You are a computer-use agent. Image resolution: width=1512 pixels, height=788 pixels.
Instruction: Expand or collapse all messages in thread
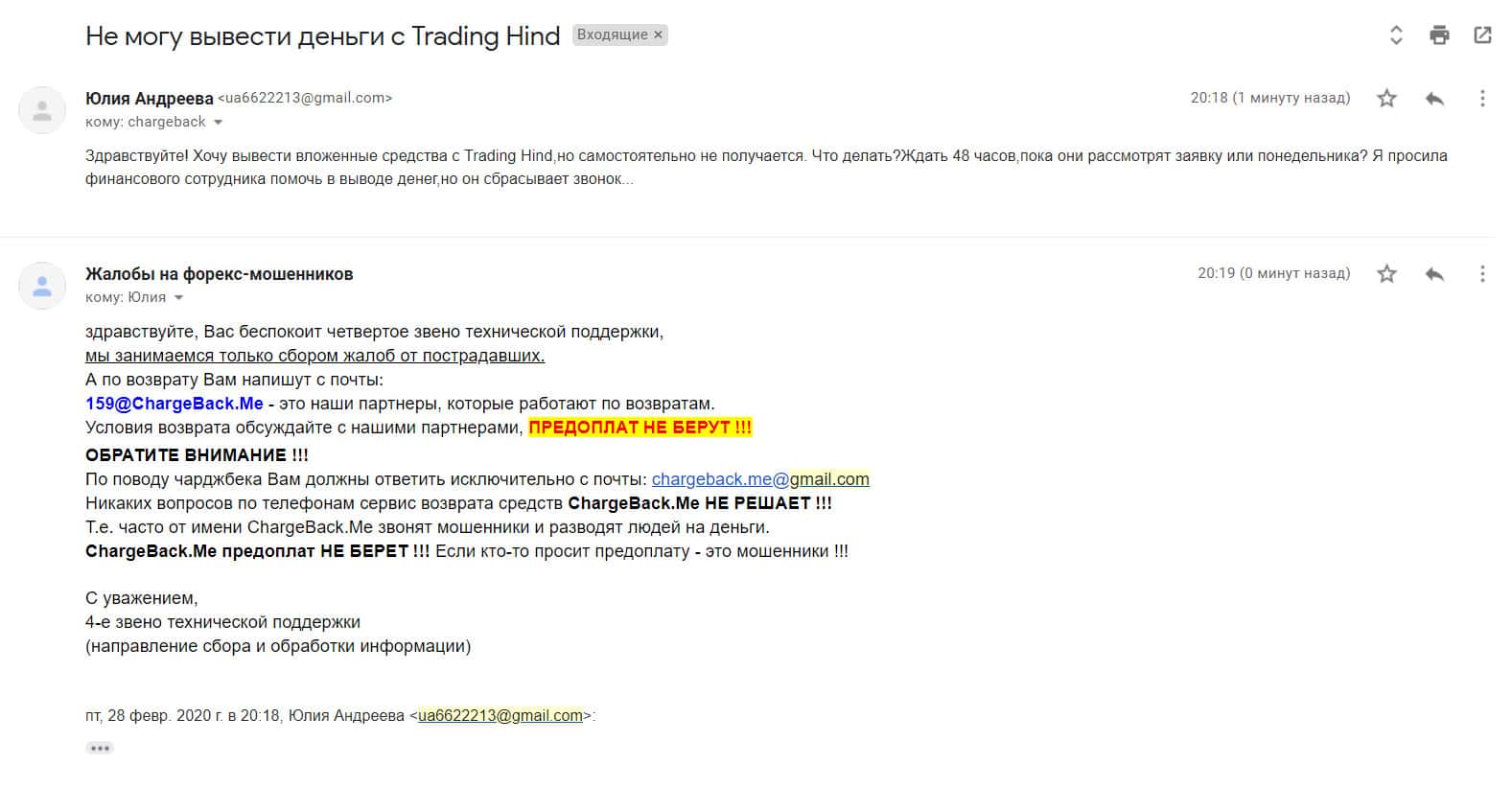pyautogui.click(x=1396, y=35)
